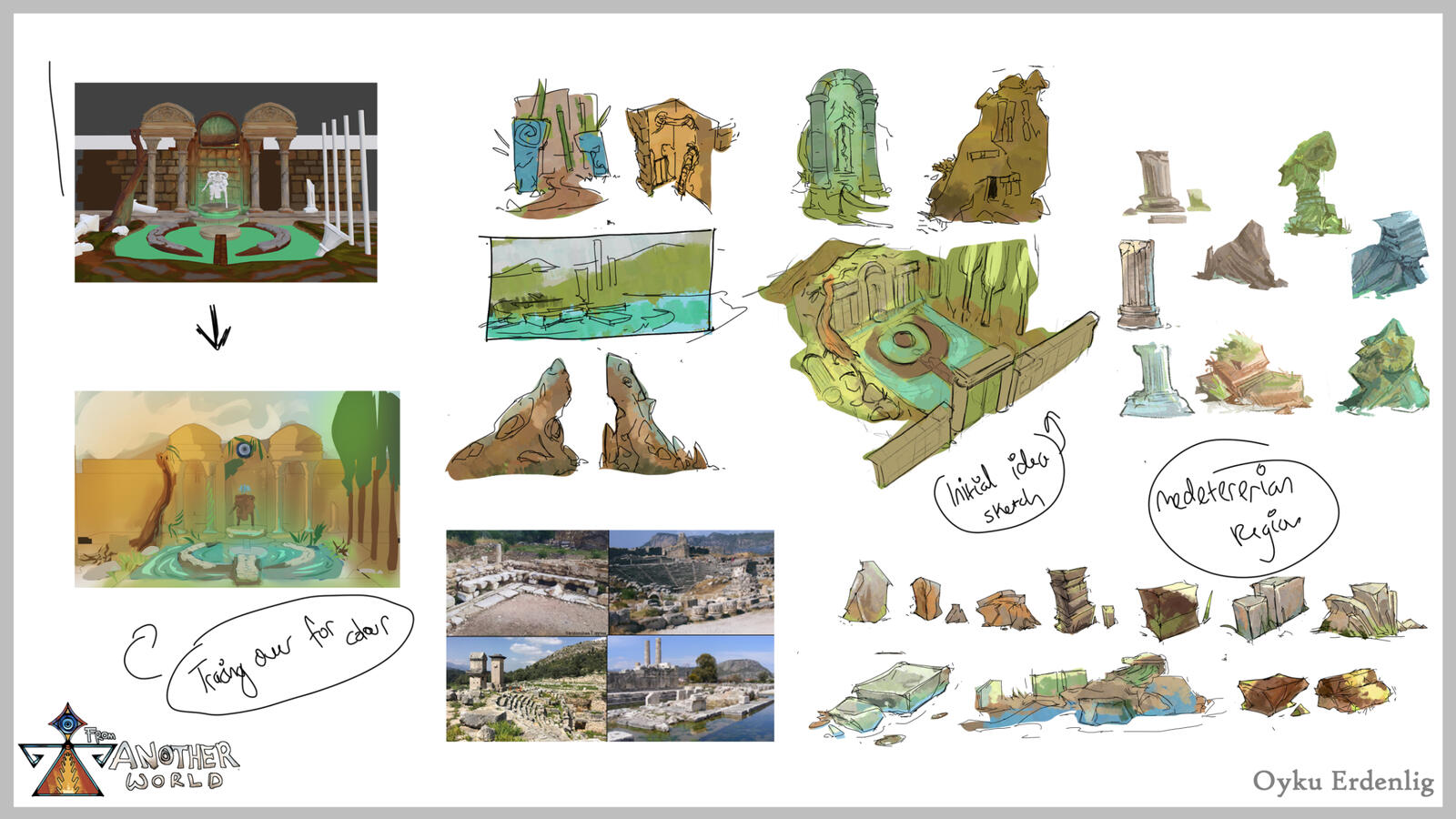1456x819 pixels.
Task: Select the amphitheatre photo at top-right of the grid
Action: [691, 582]
